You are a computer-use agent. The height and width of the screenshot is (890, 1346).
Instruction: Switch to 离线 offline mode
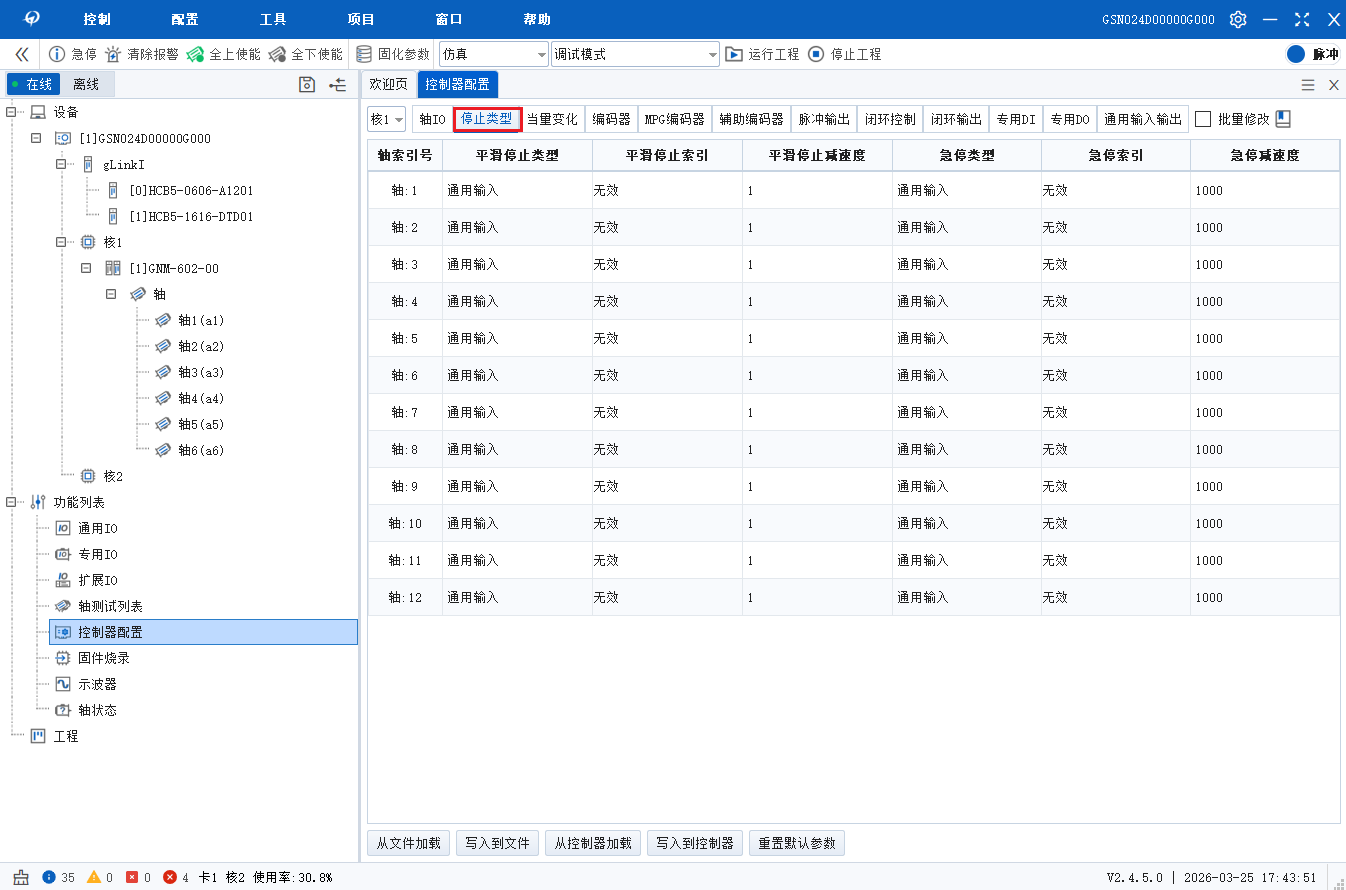pos(86,84)
